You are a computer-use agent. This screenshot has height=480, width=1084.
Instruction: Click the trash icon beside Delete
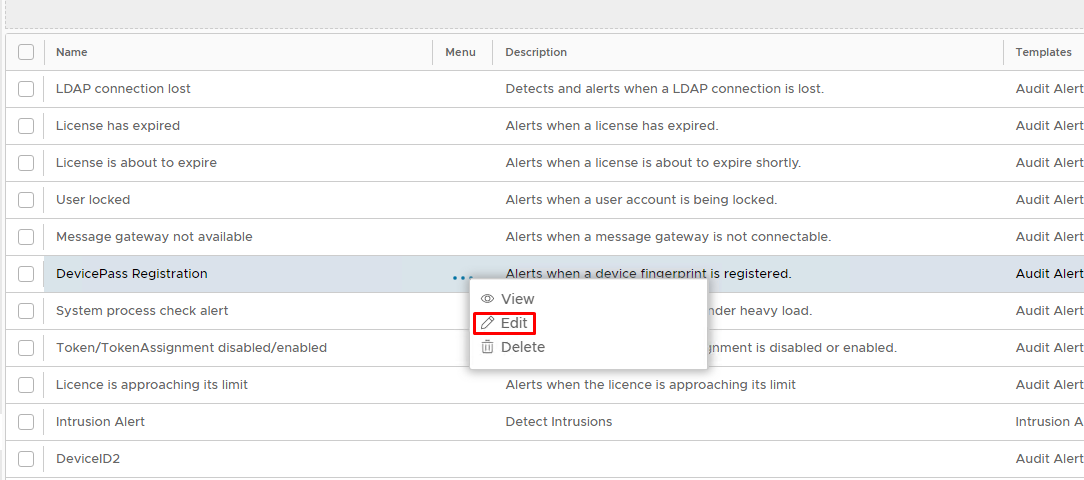point(487,347)
